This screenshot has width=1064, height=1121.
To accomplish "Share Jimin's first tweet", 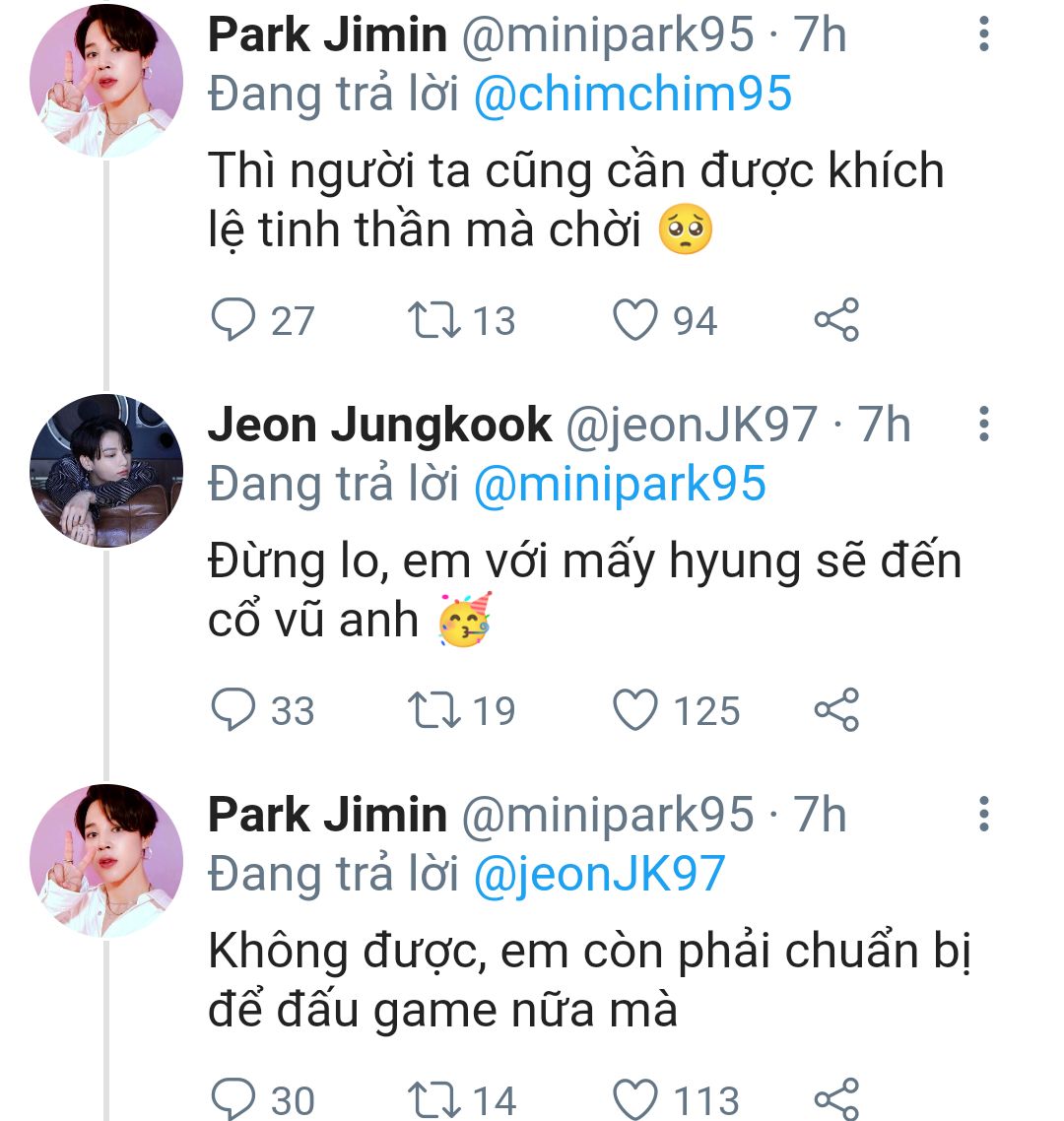I will point(836,321).
